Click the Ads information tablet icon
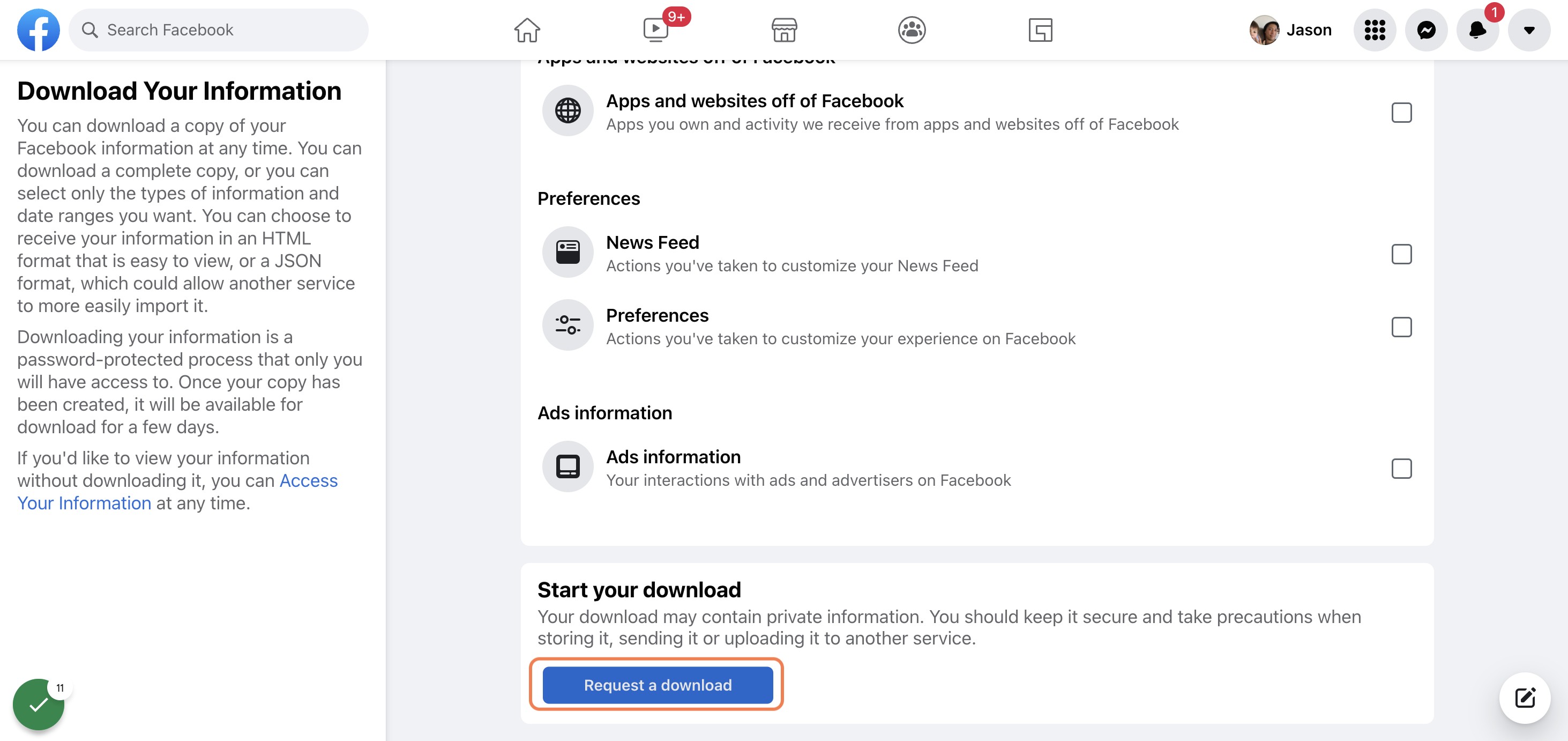The height and width of the screenshot is (741, 1568). tap(568, 466)
